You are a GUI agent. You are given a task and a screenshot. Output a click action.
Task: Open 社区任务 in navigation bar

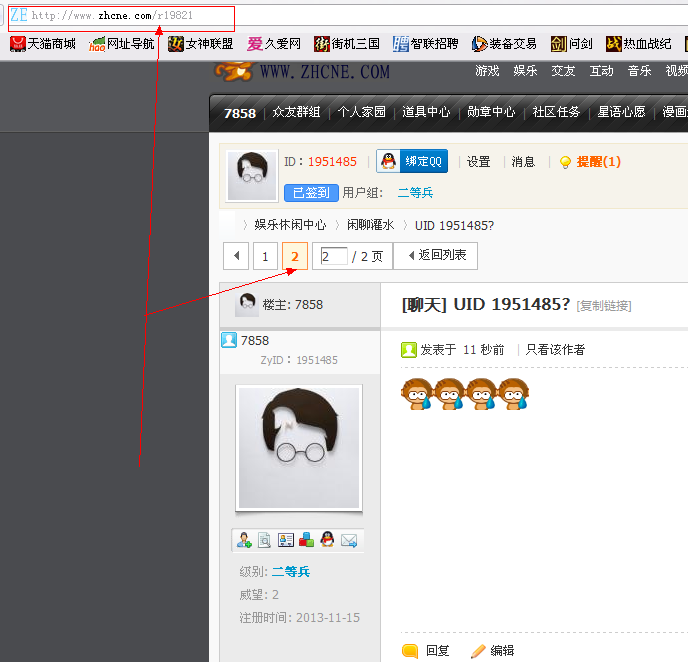556,112
